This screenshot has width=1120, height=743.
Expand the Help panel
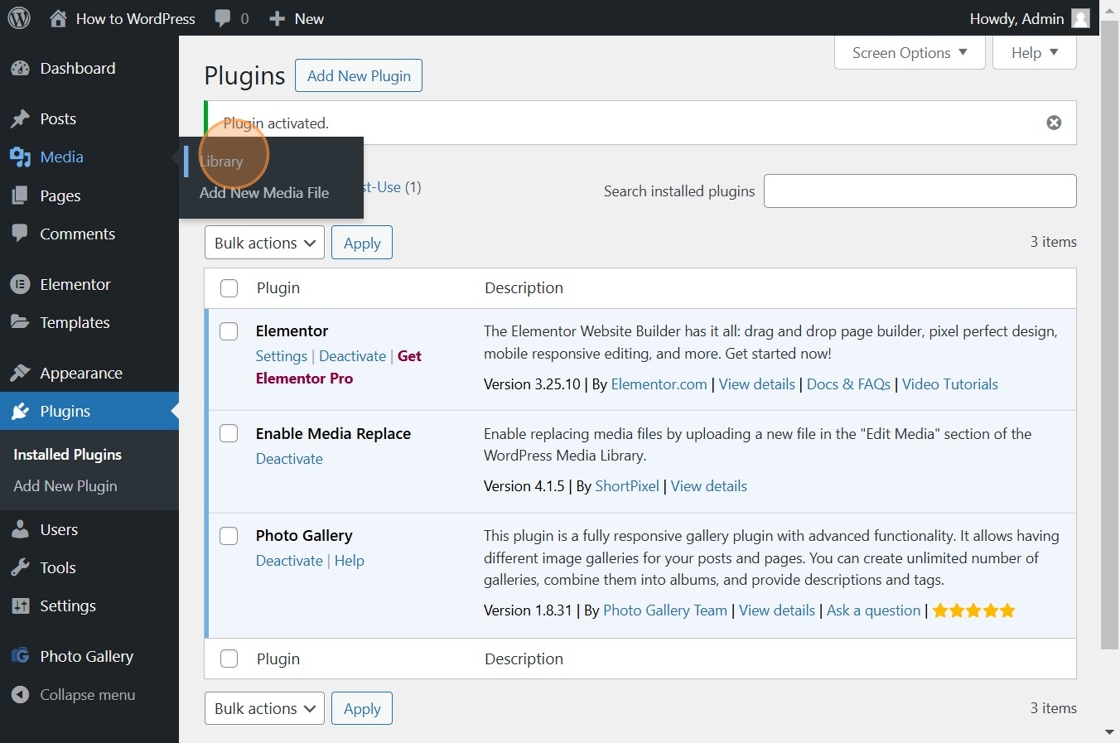point(1034,53)
